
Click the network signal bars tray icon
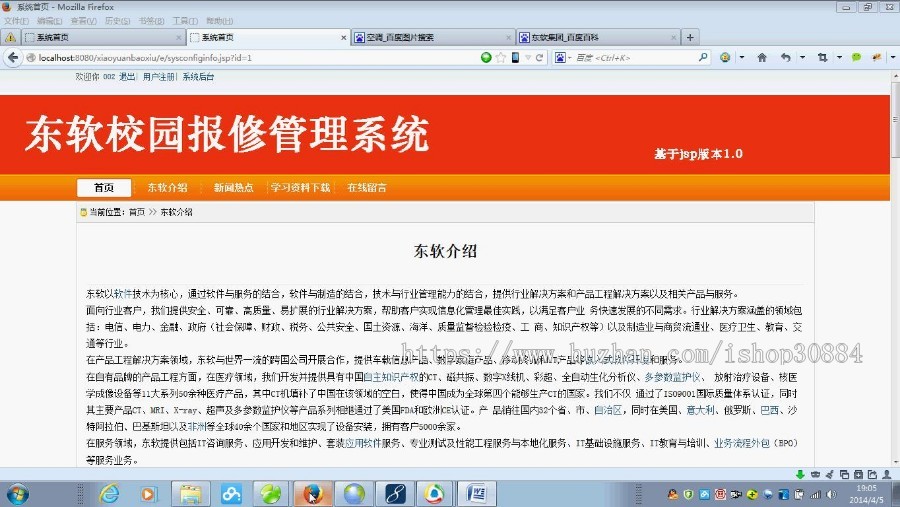click(816, 494)
